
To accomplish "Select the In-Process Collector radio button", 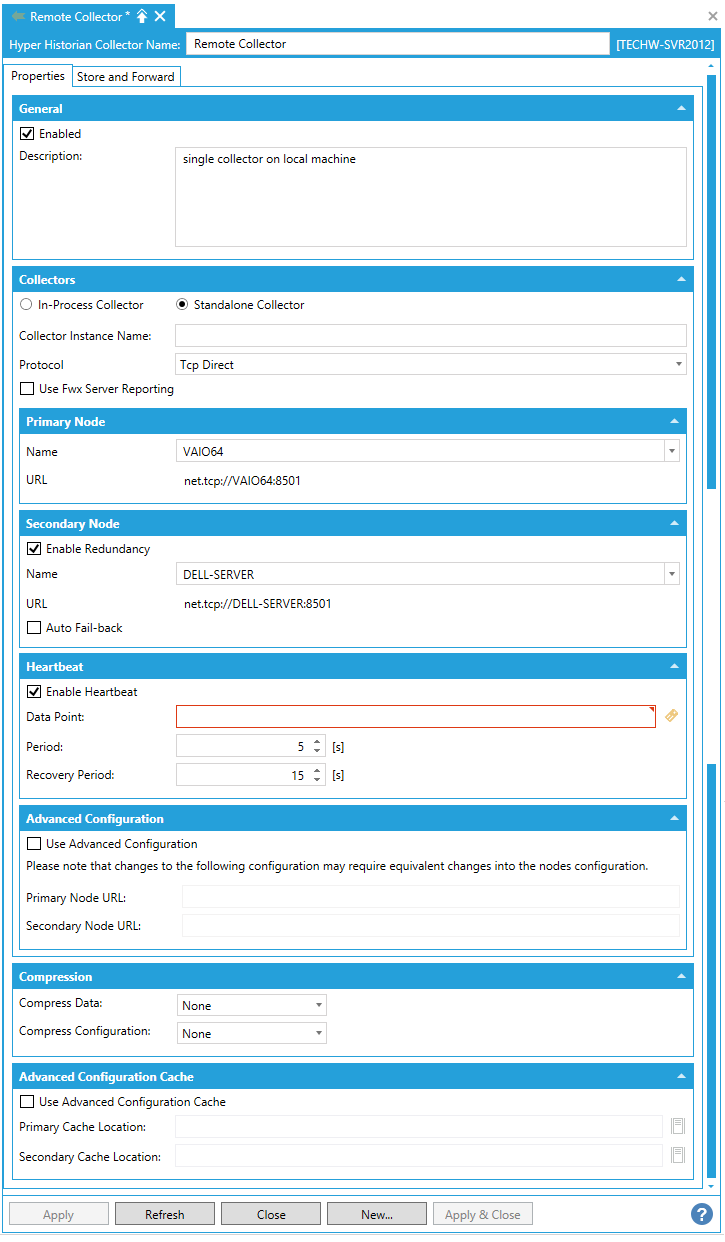I will [x=27, y=305].
